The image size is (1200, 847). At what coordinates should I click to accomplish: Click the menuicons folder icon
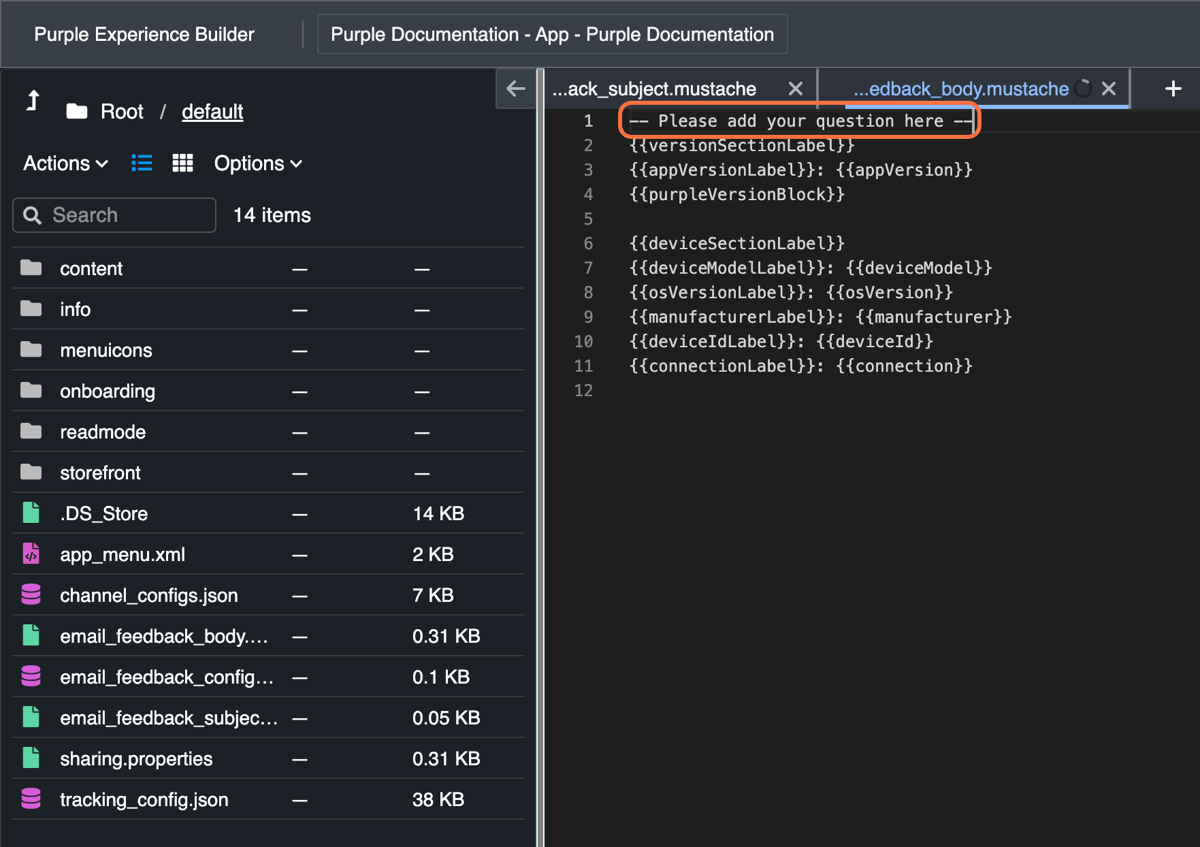tap(31, 350)
